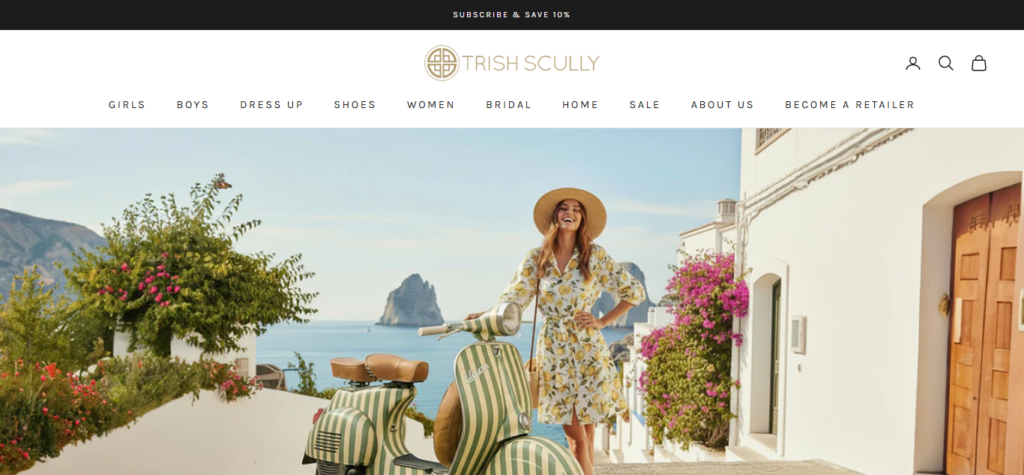1024x475 pixels.
Task: Go to the Shoes category
Action: tap(355, 105)
